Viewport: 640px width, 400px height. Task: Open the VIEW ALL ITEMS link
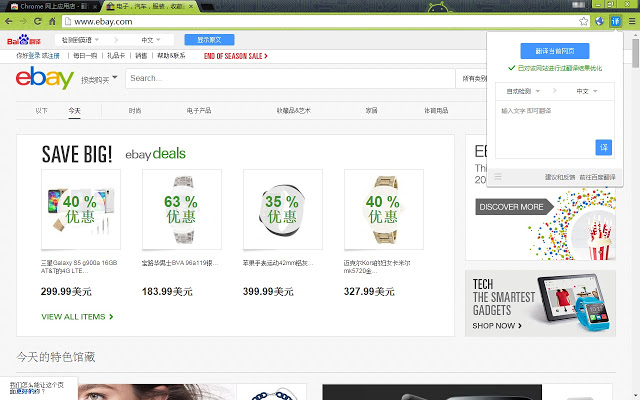tap(77, 317)
